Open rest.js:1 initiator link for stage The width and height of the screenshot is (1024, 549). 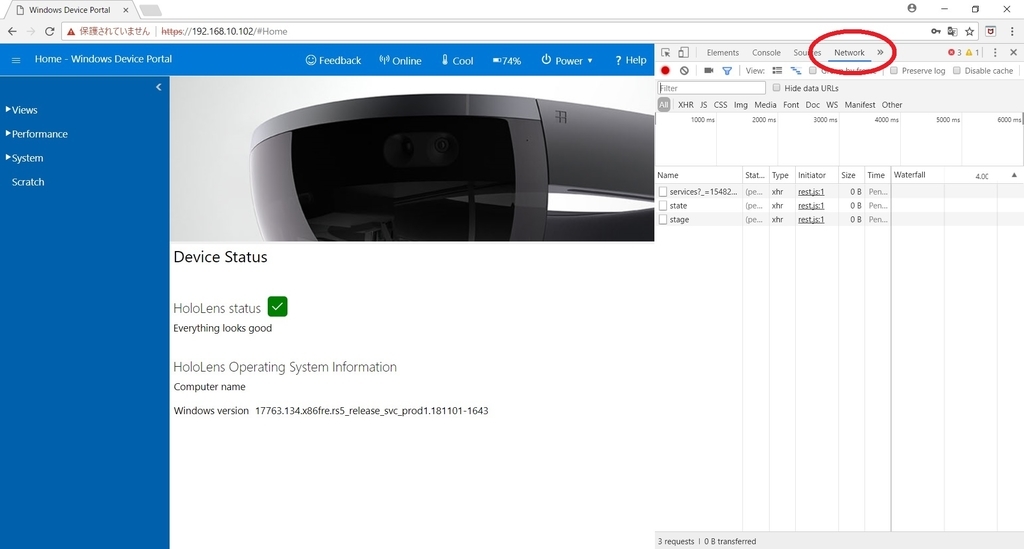pos(811,220)
